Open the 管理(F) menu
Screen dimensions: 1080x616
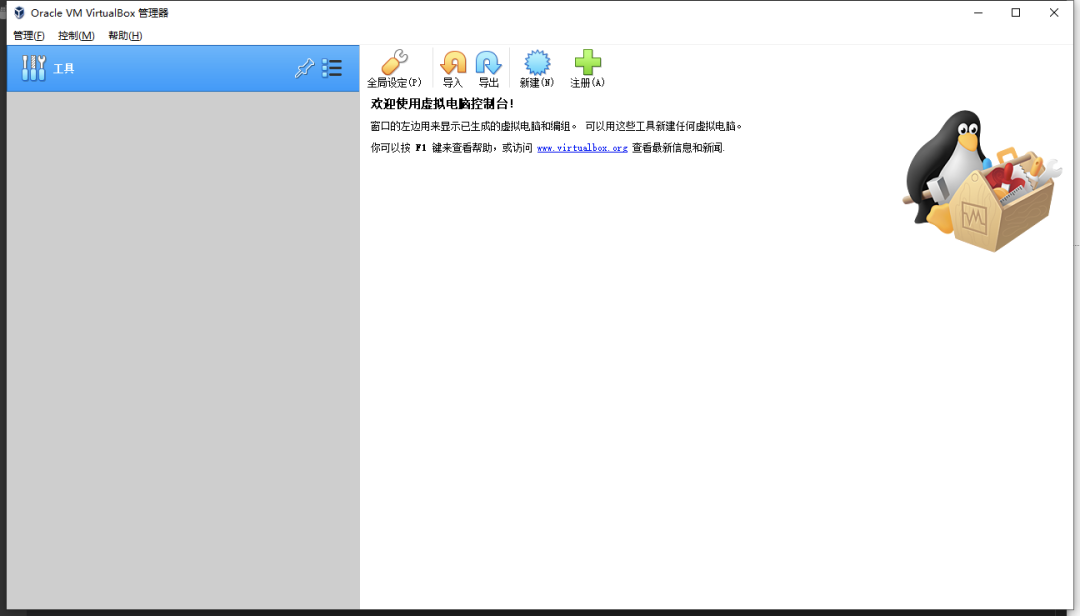point(29,36)
